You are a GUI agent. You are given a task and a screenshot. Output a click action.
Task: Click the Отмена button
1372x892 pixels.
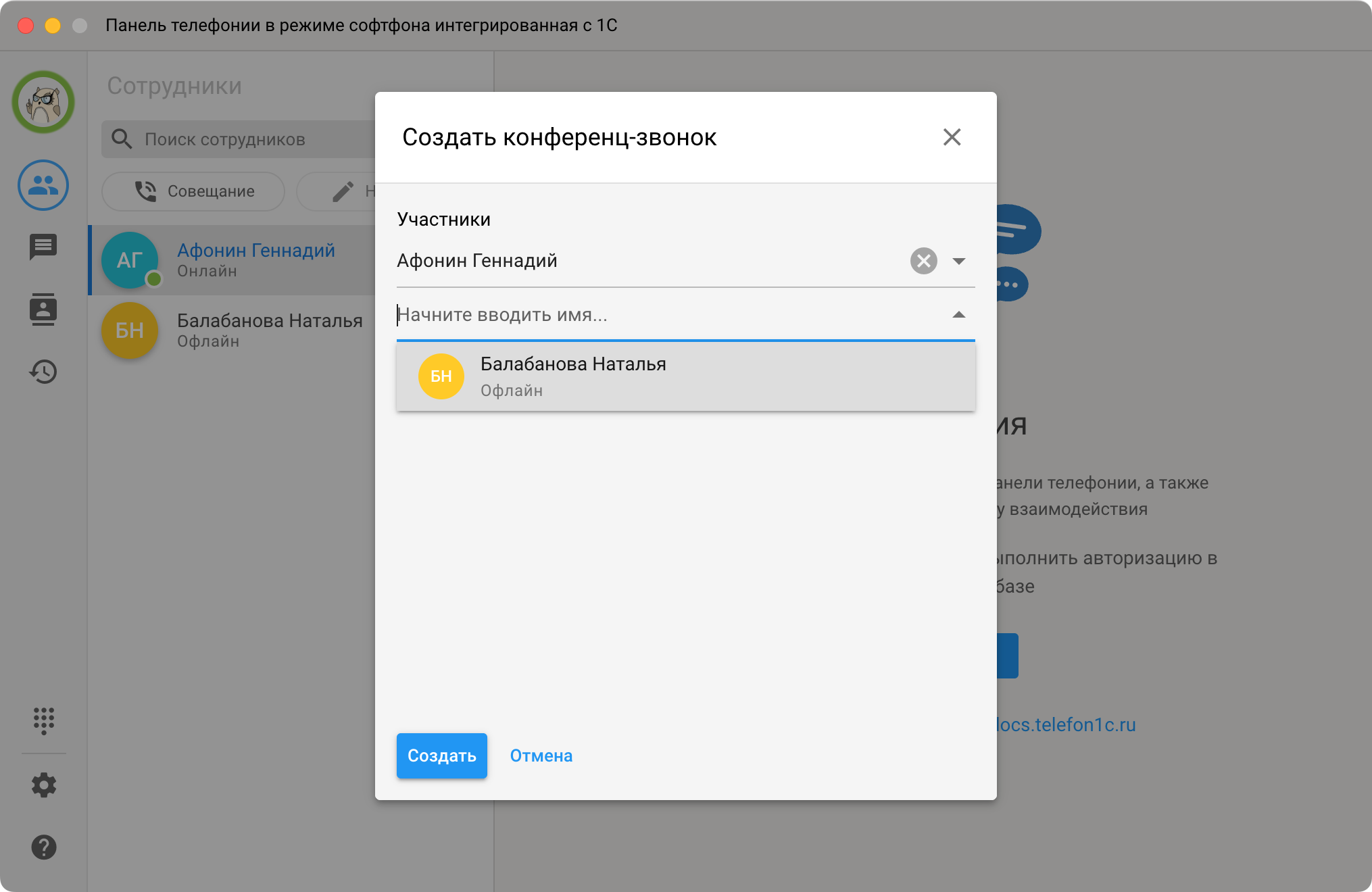(541, 755)
